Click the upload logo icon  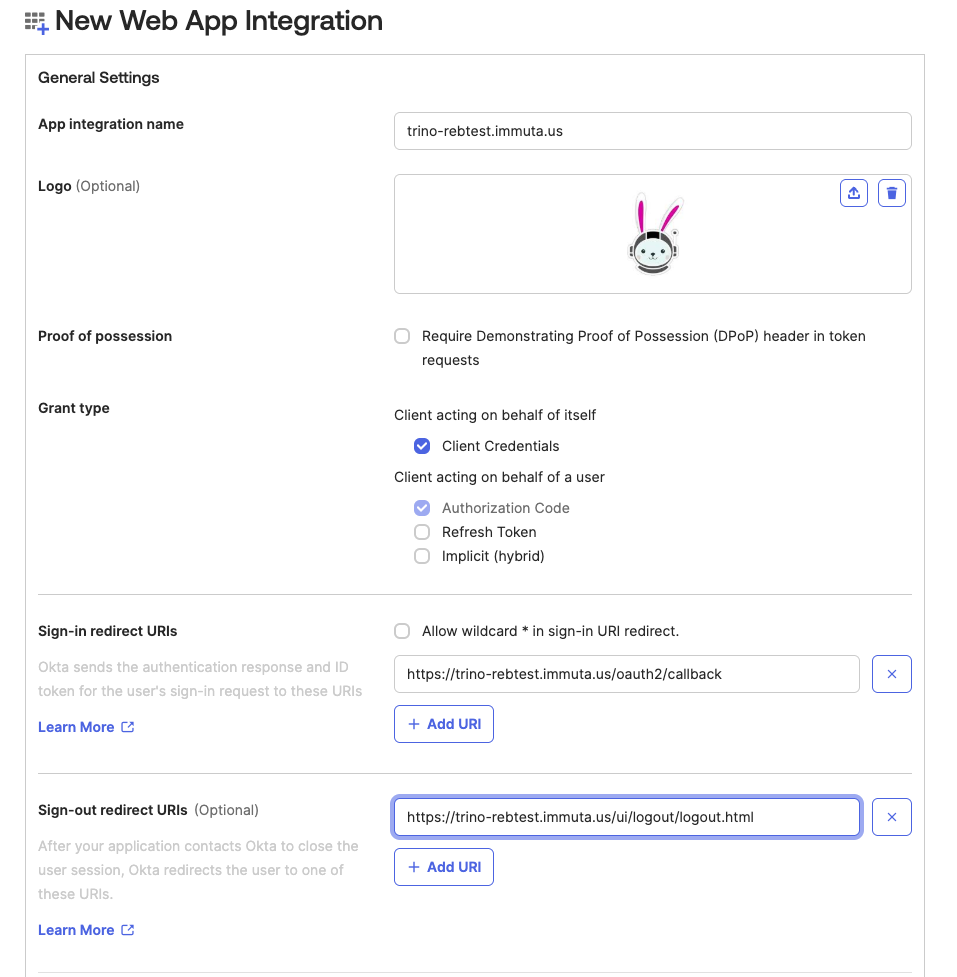854,193
